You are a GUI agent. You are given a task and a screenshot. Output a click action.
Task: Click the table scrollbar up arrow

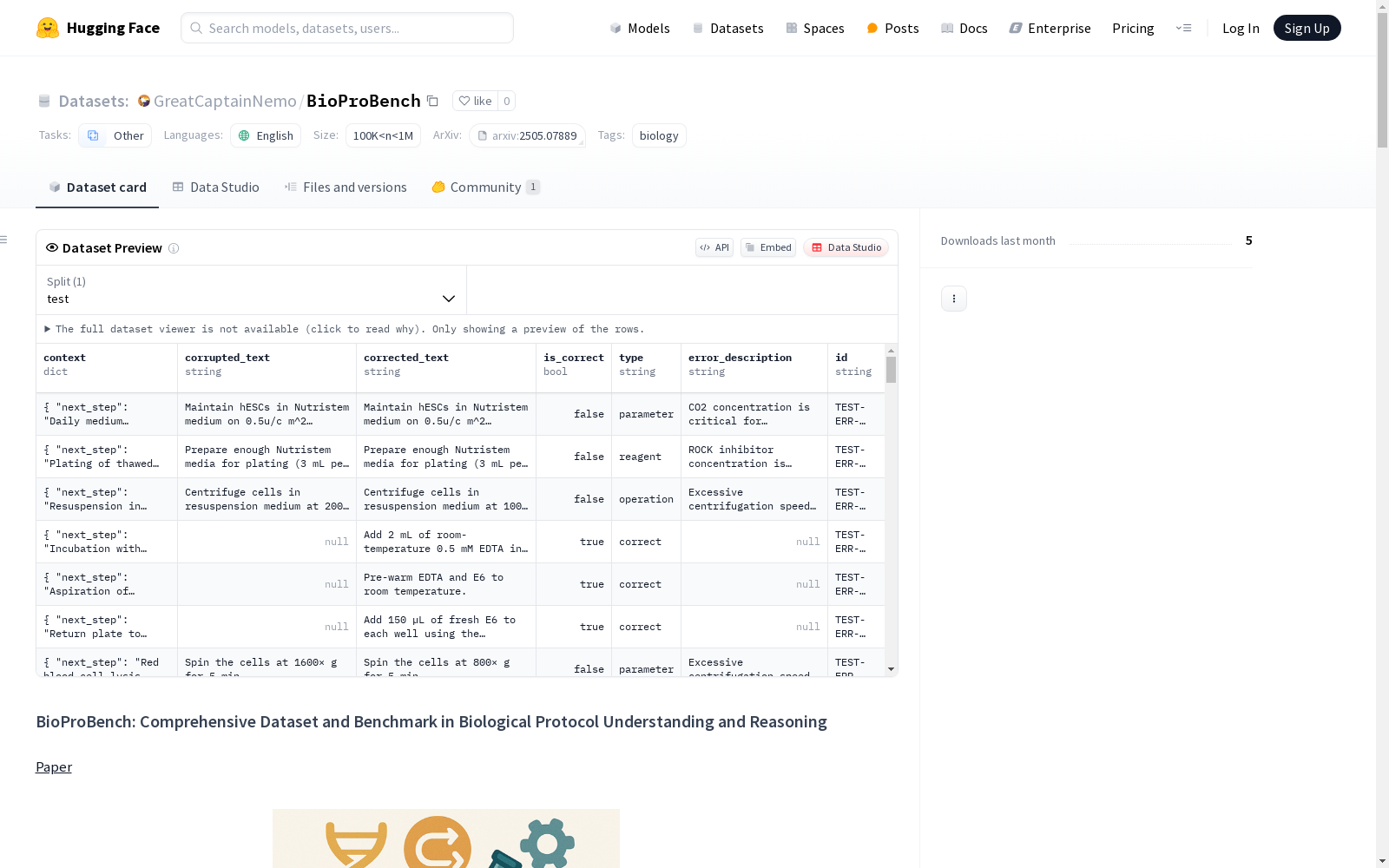891,351
